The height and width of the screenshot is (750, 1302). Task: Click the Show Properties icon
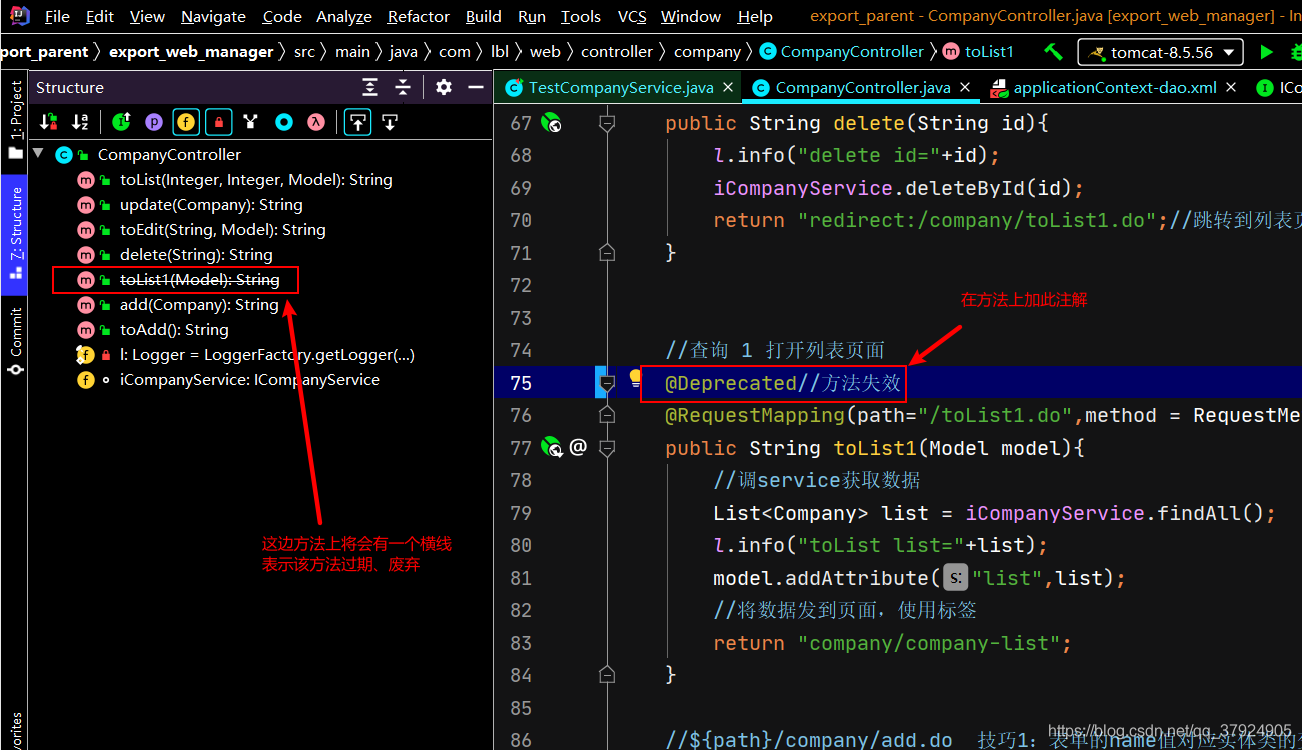[154, 122]
